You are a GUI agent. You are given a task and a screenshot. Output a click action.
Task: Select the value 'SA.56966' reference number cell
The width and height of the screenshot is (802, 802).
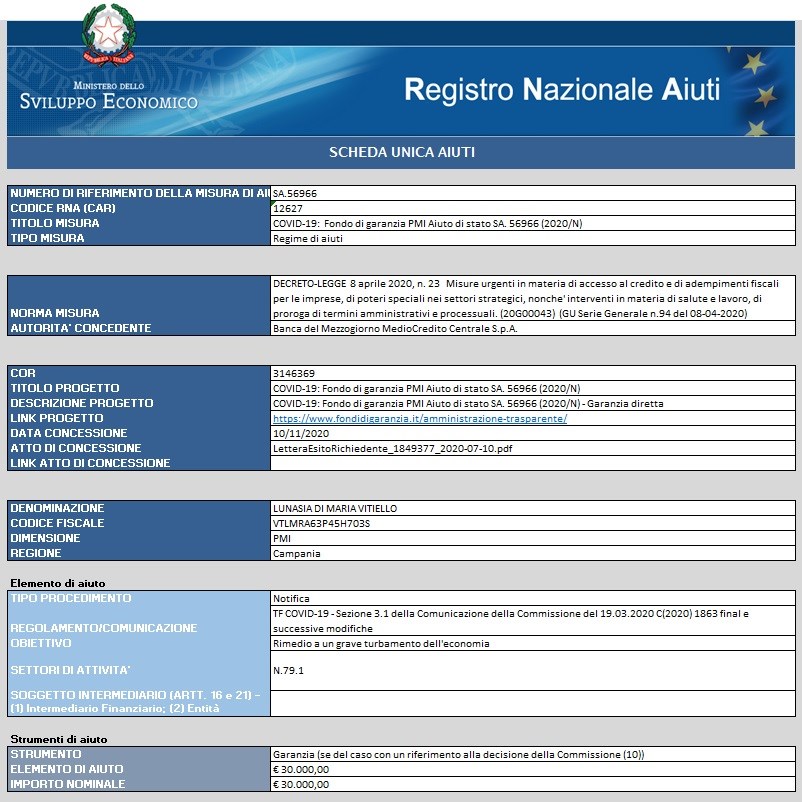[532, 193]
